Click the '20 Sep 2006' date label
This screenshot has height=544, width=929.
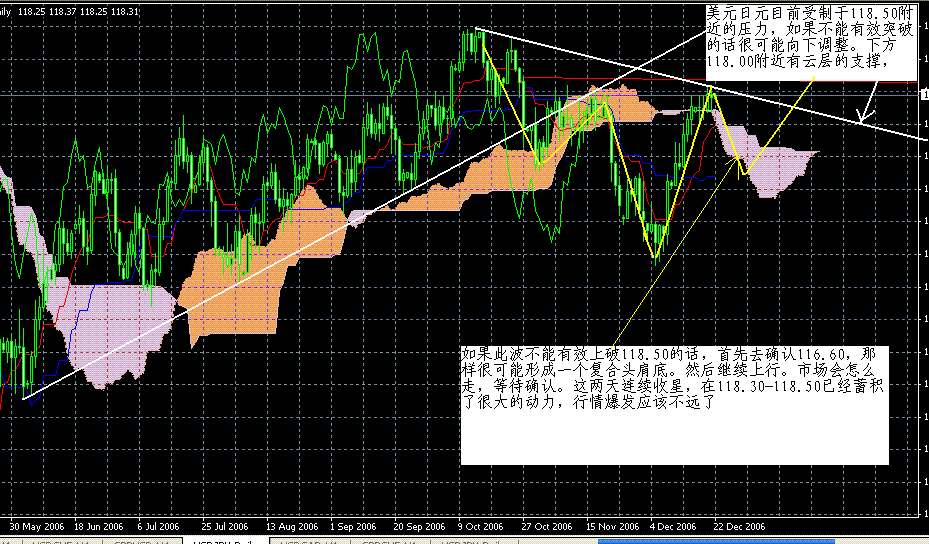coord(419,526)
